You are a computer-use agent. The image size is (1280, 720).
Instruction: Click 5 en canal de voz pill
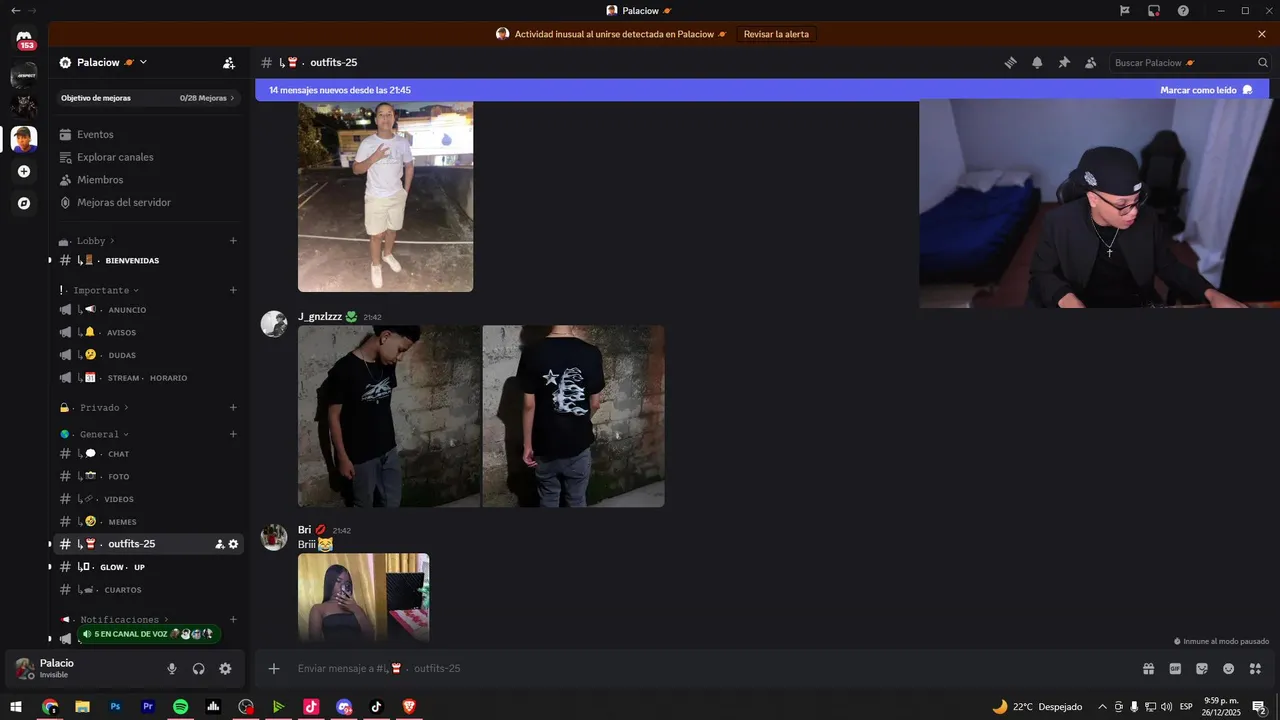[148, 634]
